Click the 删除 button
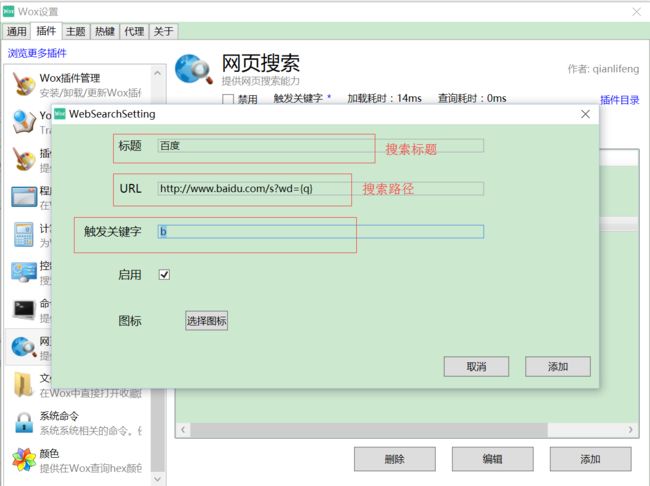 point(395,459)
